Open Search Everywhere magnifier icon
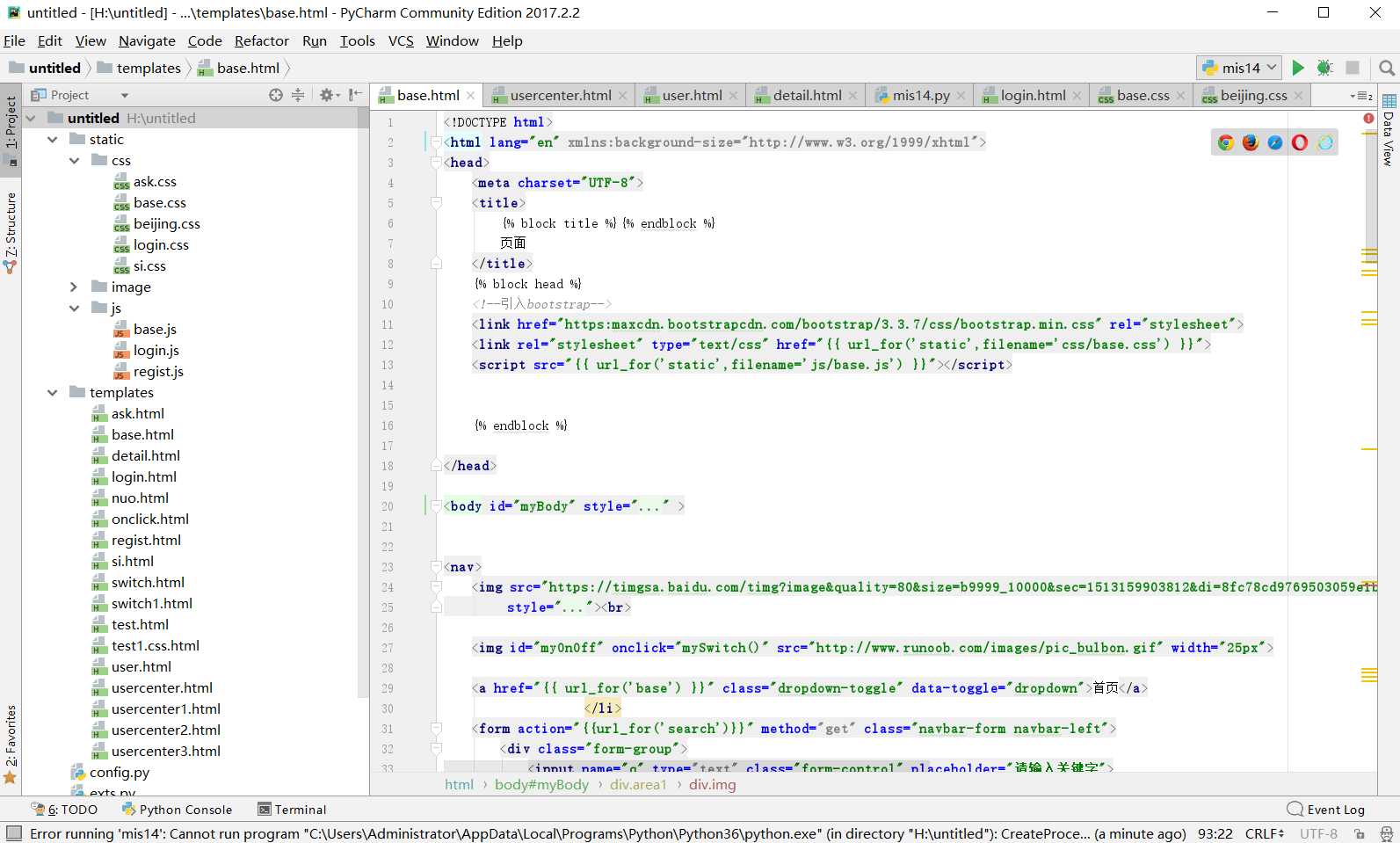The width and height of the screenshot is (1400, 843). click(x=1387, y=68)
